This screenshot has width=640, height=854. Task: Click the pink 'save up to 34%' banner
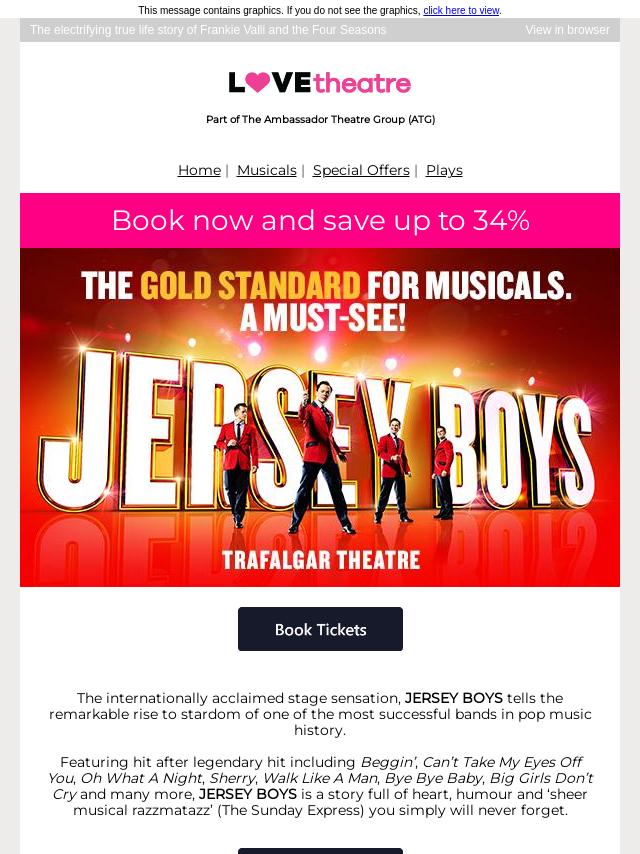320,221
